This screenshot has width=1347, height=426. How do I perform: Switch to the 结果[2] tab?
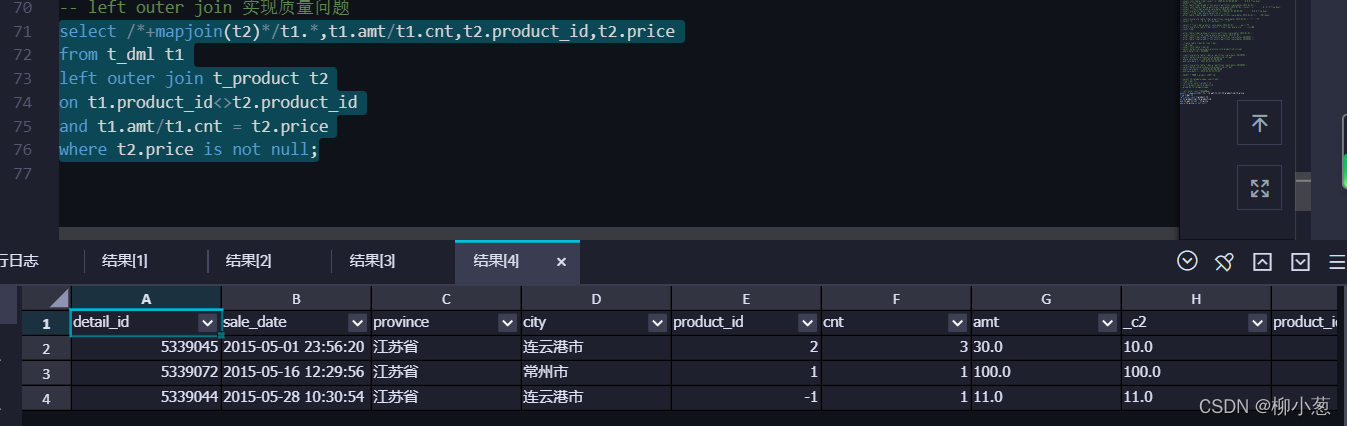coord(249,261)
